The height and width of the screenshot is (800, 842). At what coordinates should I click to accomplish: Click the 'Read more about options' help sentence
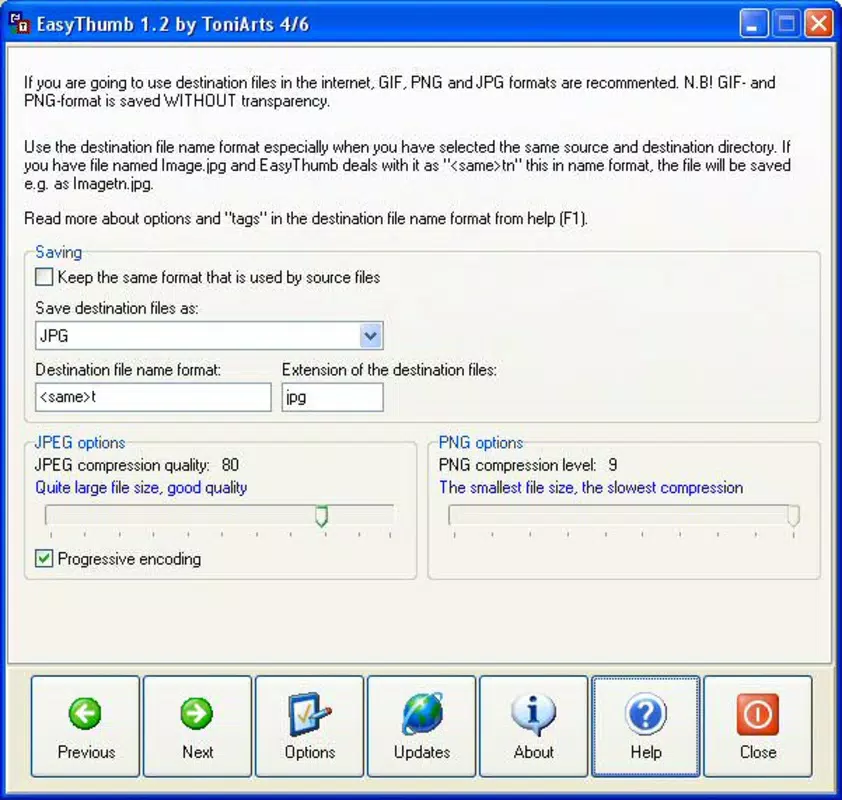point(306,219)
